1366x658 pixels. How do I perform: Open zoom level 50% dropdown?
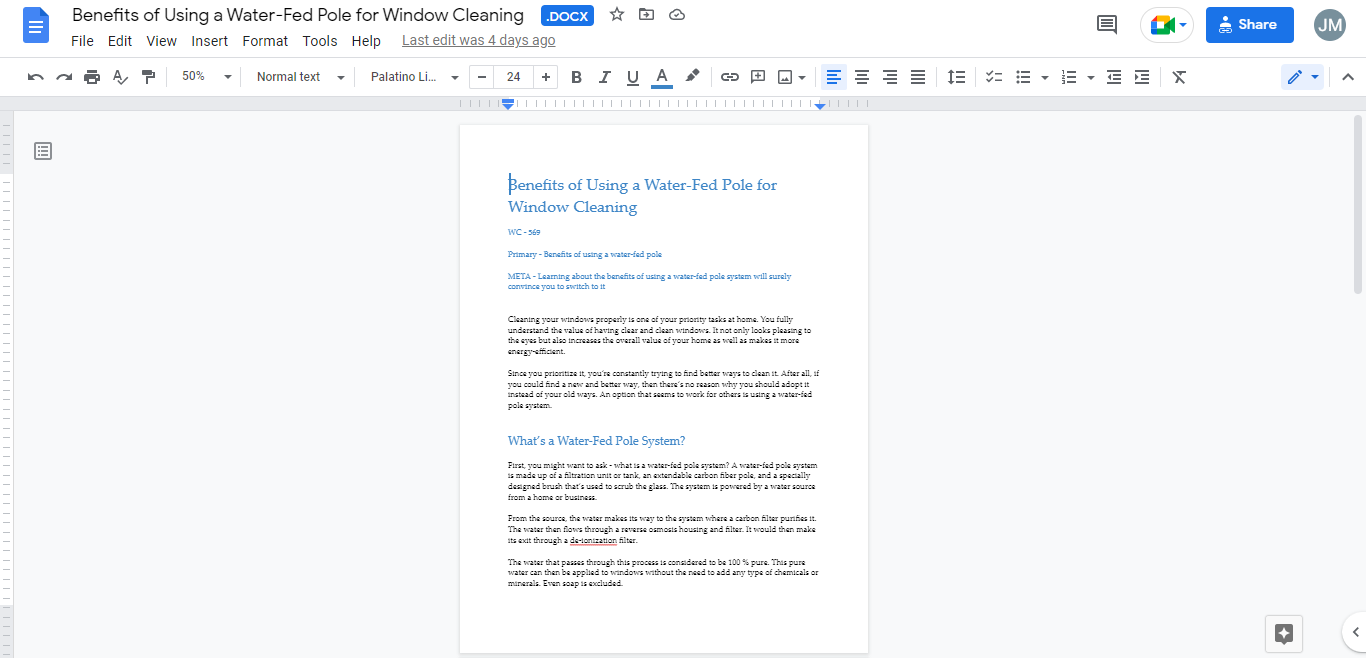(x=206, y=77)
